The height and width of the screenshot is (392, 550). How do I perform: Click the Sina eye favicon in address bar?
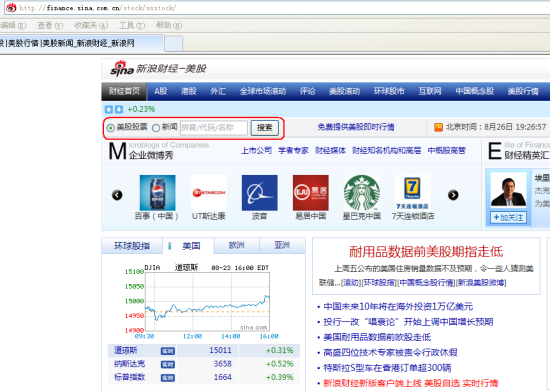tap(11, 7)
